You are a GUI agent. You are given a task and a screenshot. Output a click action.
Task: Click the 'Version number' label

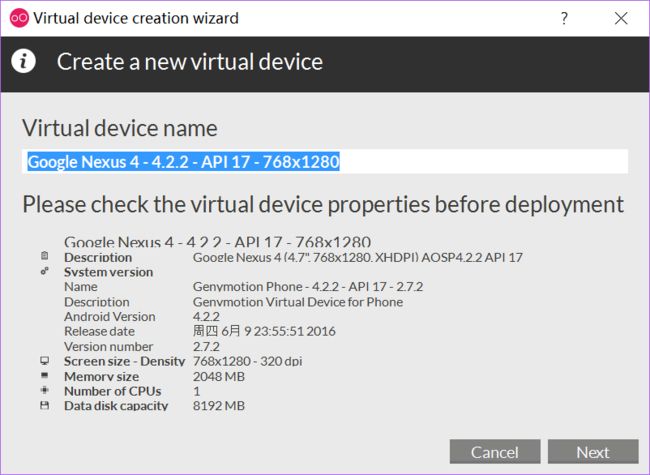pyautogui.click(x=109, y=347)
